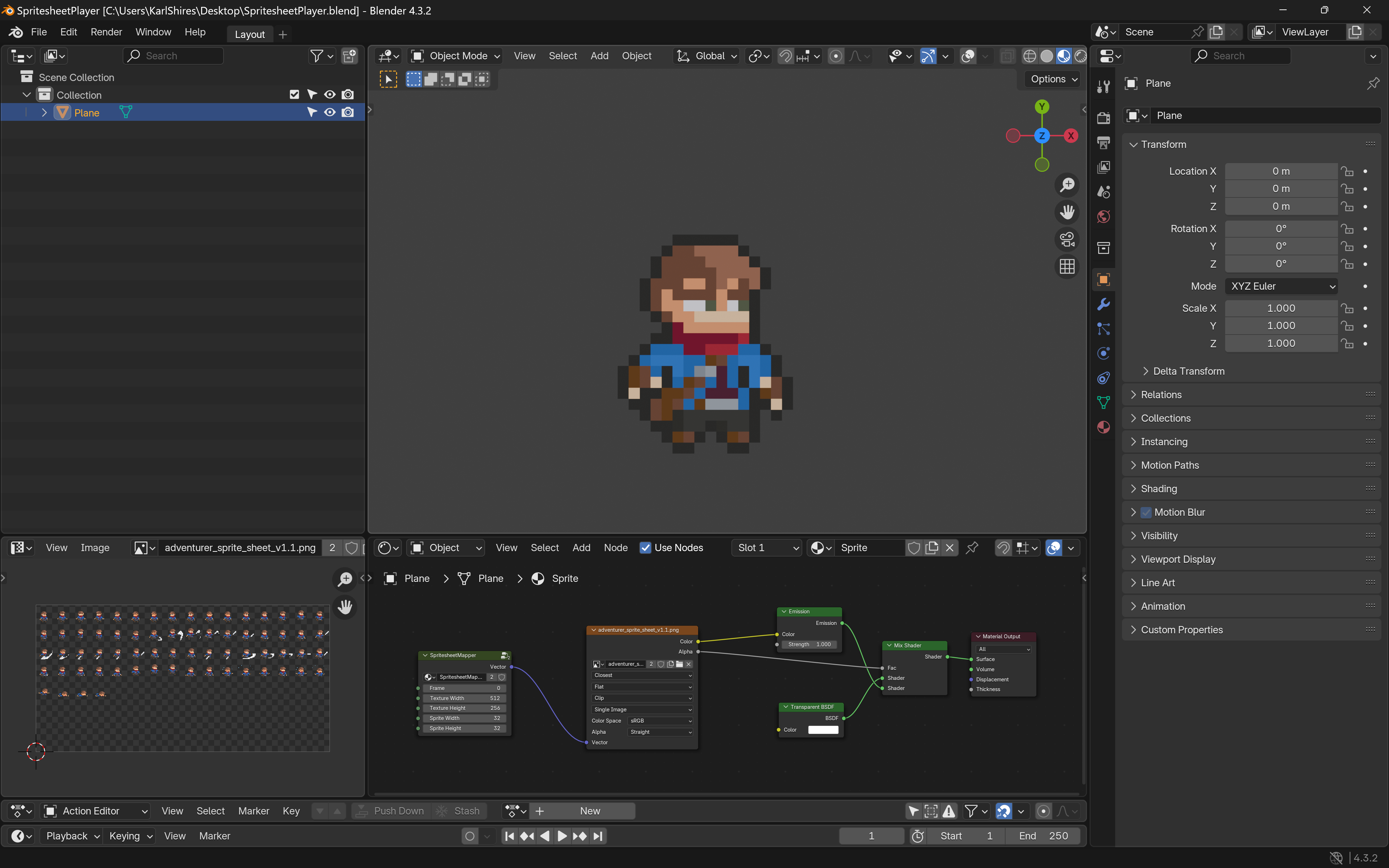Screen dimensions: 1389x868
Task: Toggle the Use Nodes checkbox
Action: click(x=646, y=548)
